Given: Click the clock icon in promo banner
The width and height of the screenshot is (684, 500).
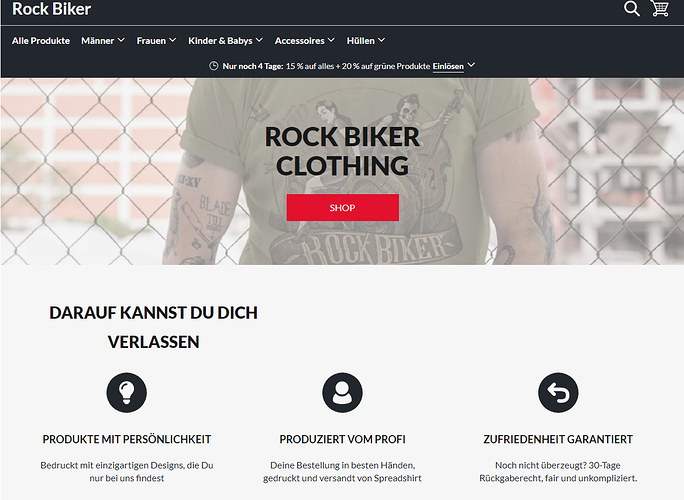Looking at the screenshot, I should (213, 66).
